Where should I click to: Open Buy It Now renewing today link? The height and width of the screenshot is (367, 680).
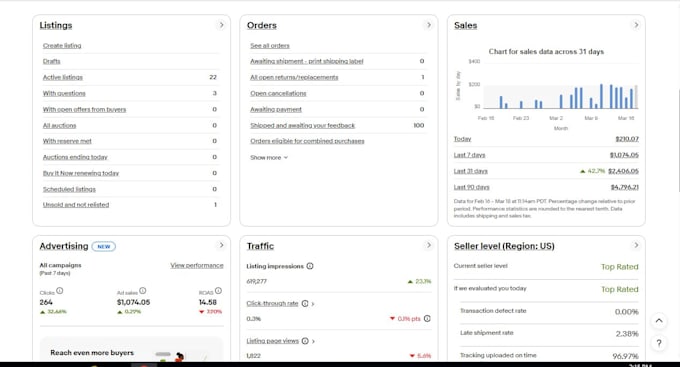coord(81,173)
